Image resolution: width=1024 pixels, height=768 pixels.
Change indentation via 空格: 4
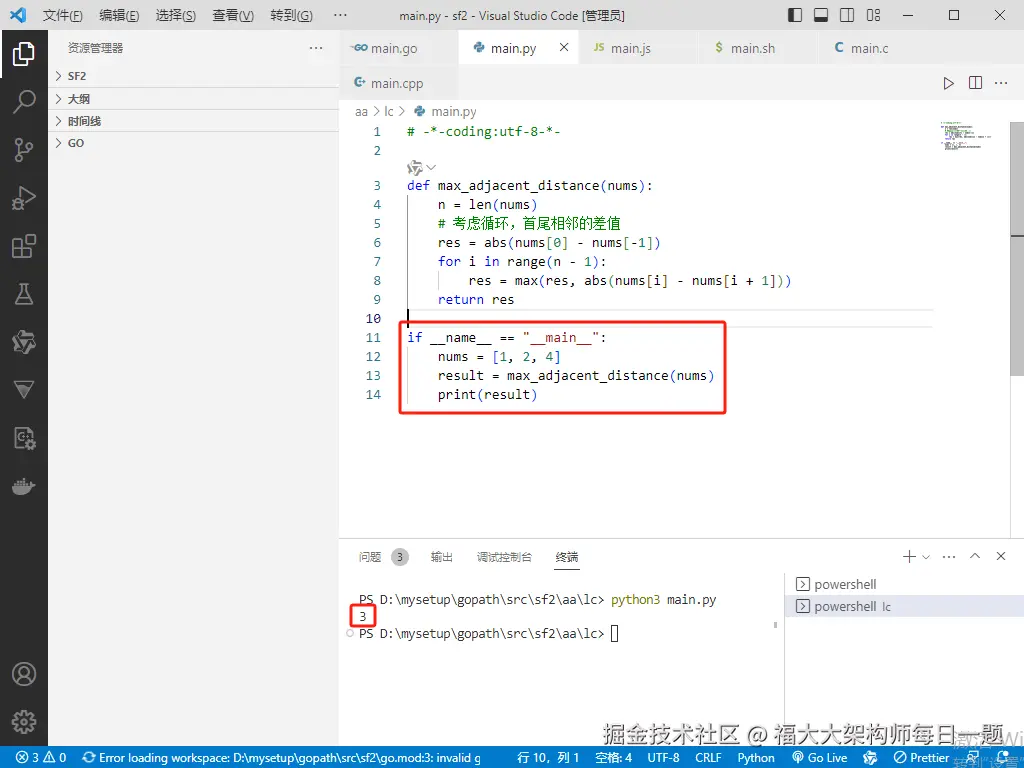click(613, 758)
